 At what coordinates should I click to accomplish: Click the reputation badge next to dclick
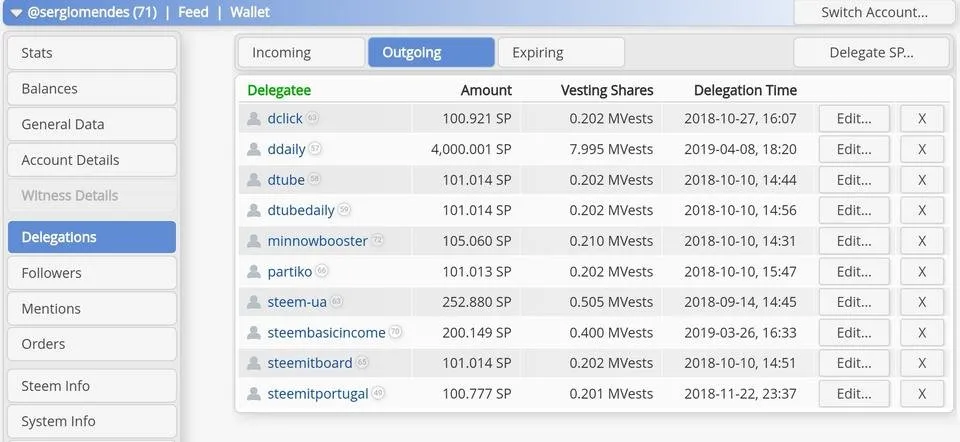(312, 117)
